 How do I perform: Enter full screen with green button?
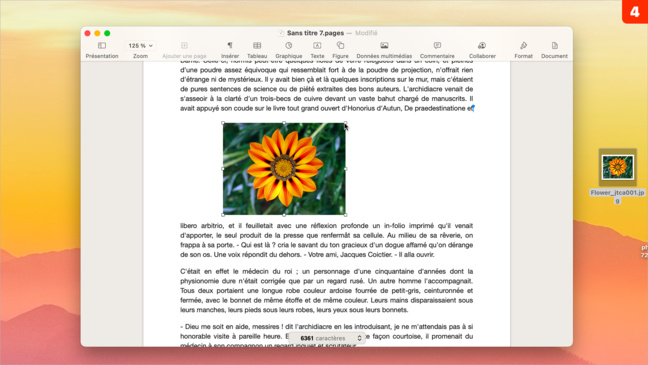(107, 33)
